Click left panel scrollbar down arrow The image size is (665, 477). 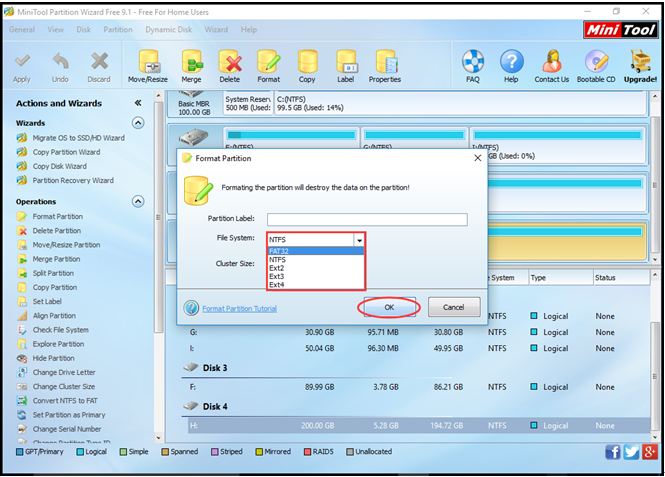(x=158, y=438)
